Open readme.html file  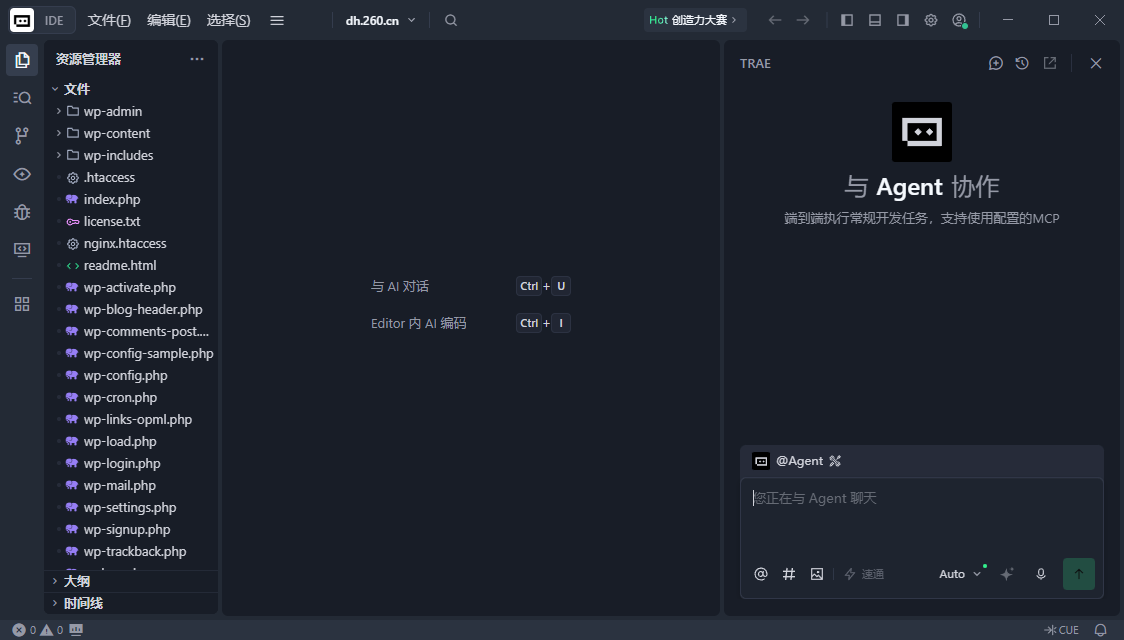132,265
